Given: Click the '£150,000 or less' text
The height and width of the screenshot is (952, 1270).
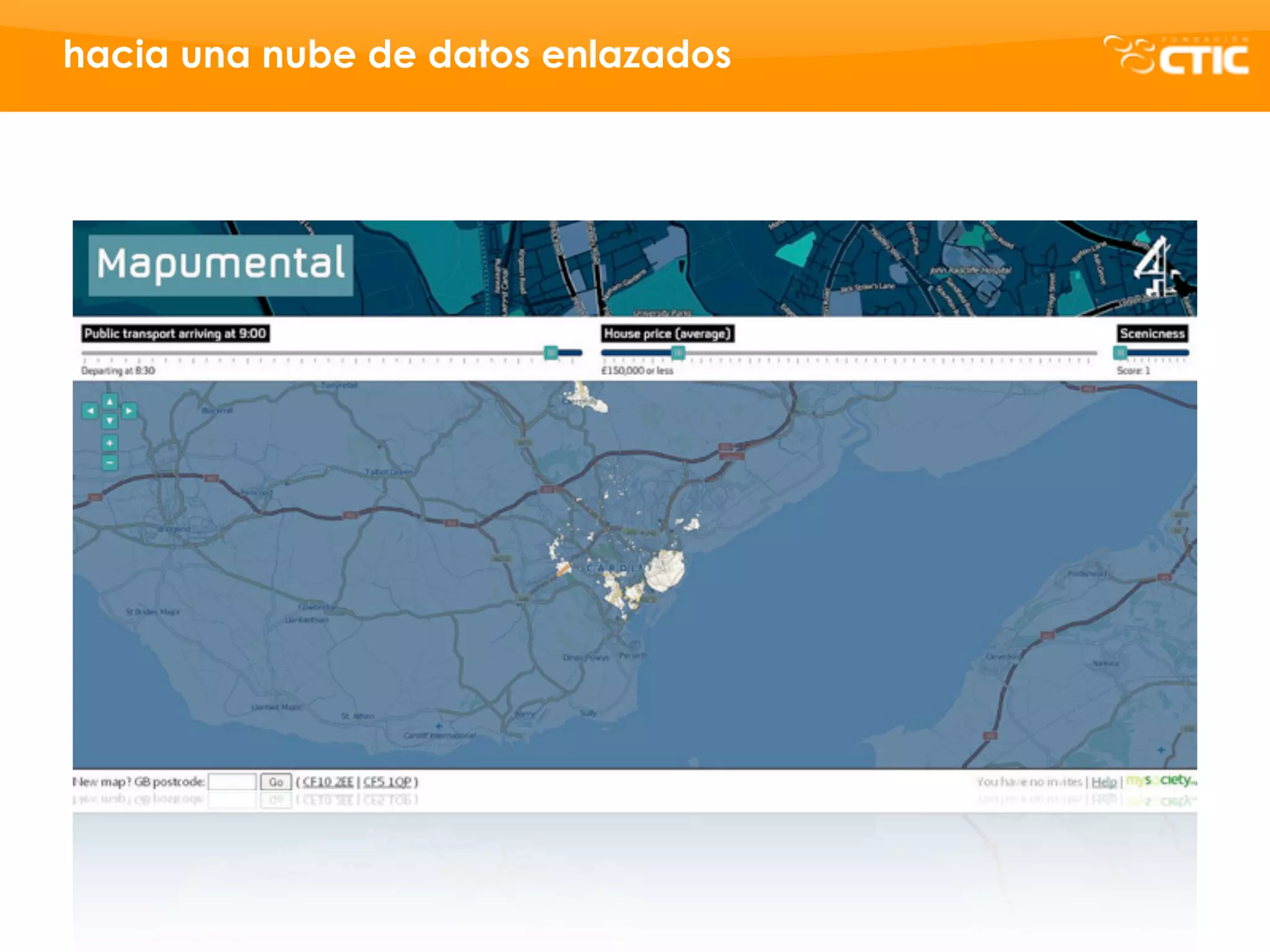Looking at the screenshot, I should pos(637,371).
